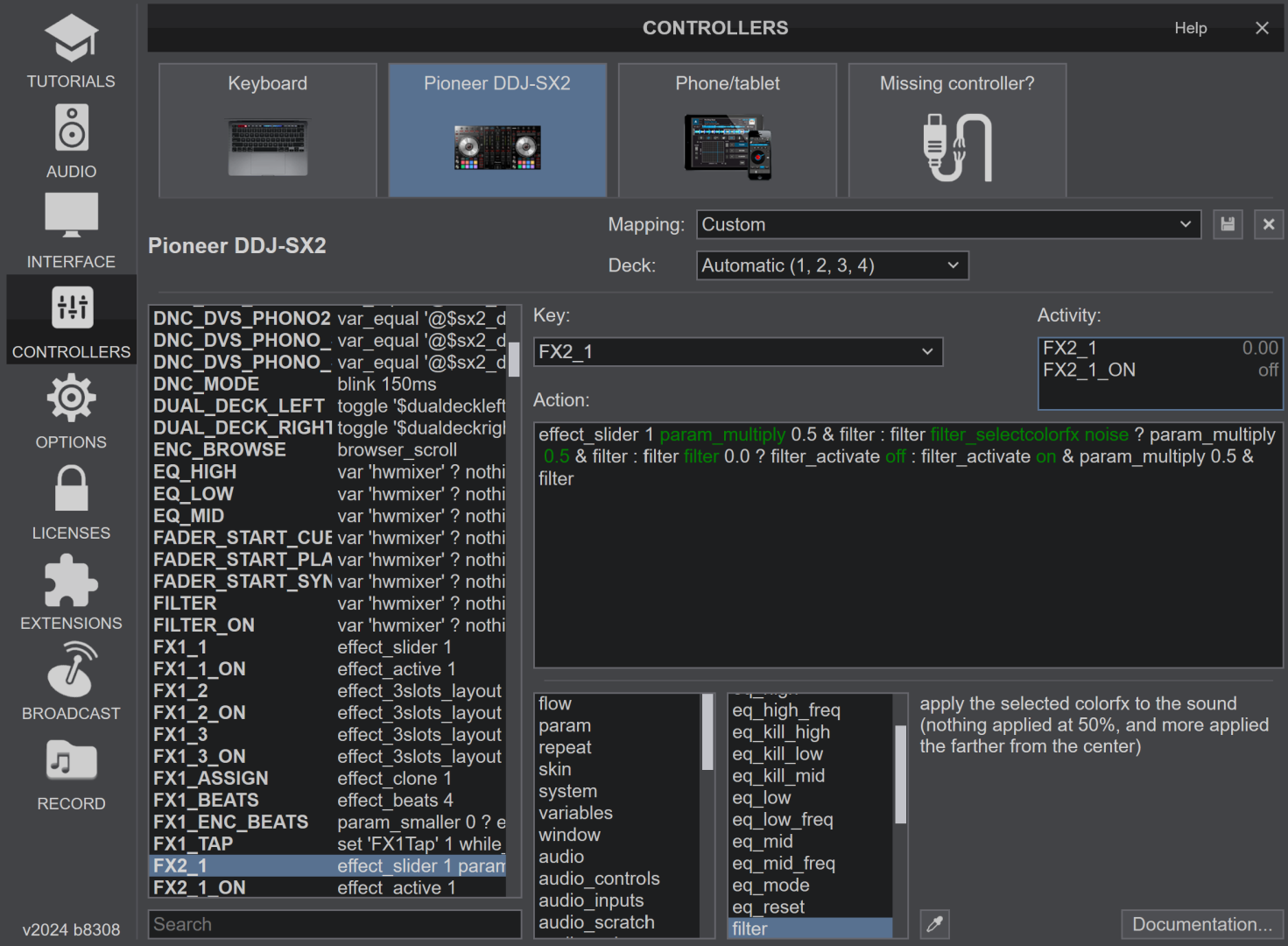Select the DUAL_DECK_LEFT mapping row
This screenshot has width=1288, height=946.
click(327, 406)
